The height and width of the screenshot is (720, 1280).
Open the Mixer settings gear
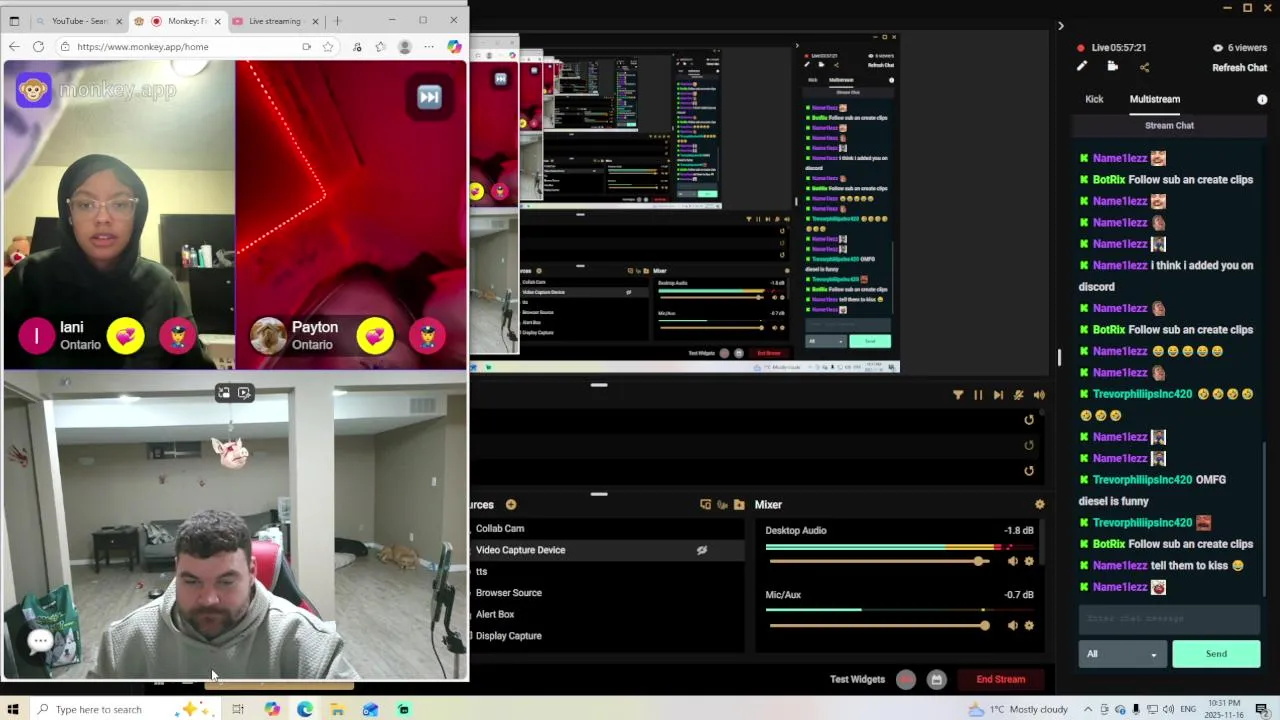1039,505
